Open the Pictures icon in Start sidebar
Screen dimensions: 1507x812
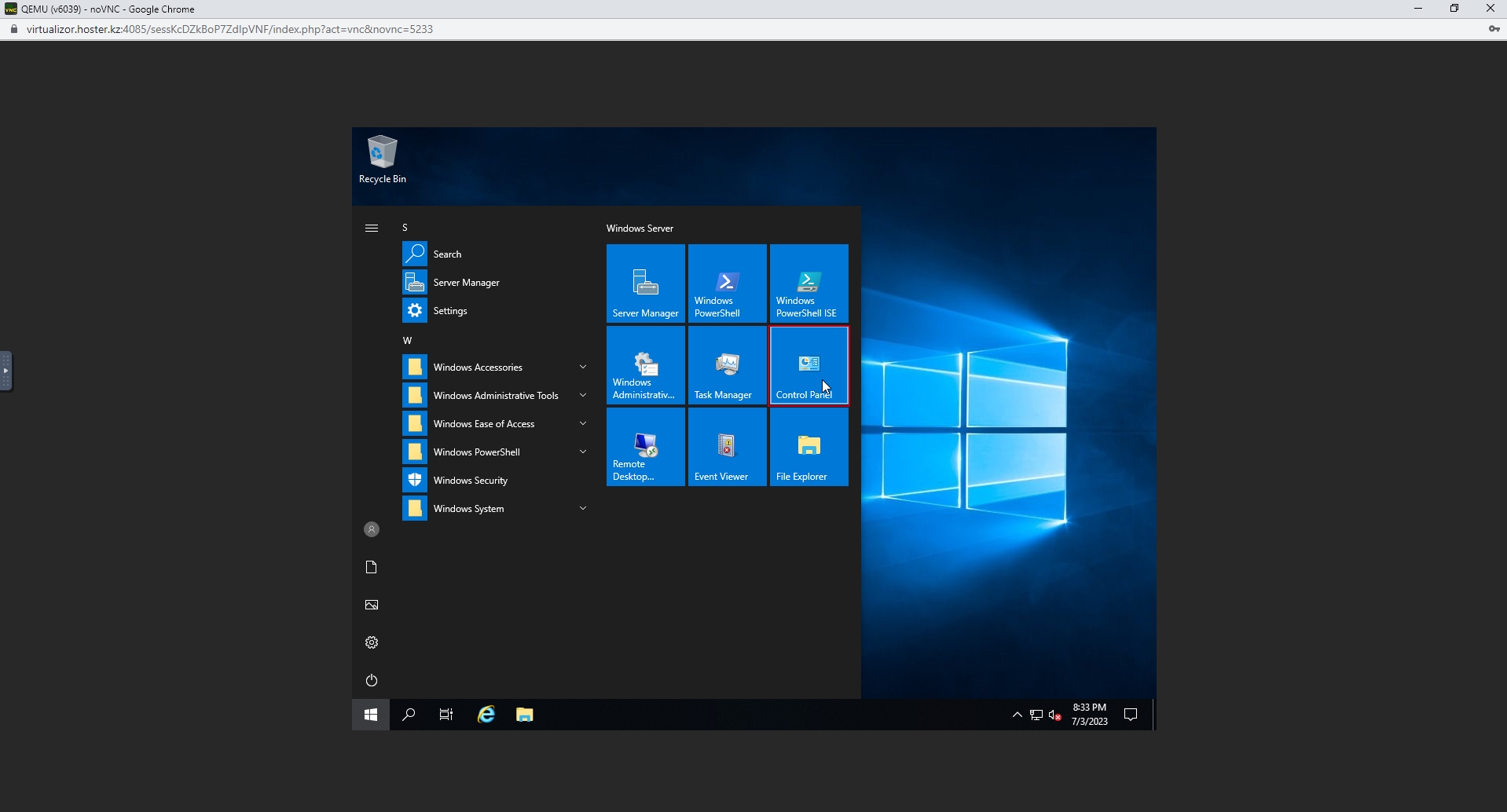coord(372,605)
